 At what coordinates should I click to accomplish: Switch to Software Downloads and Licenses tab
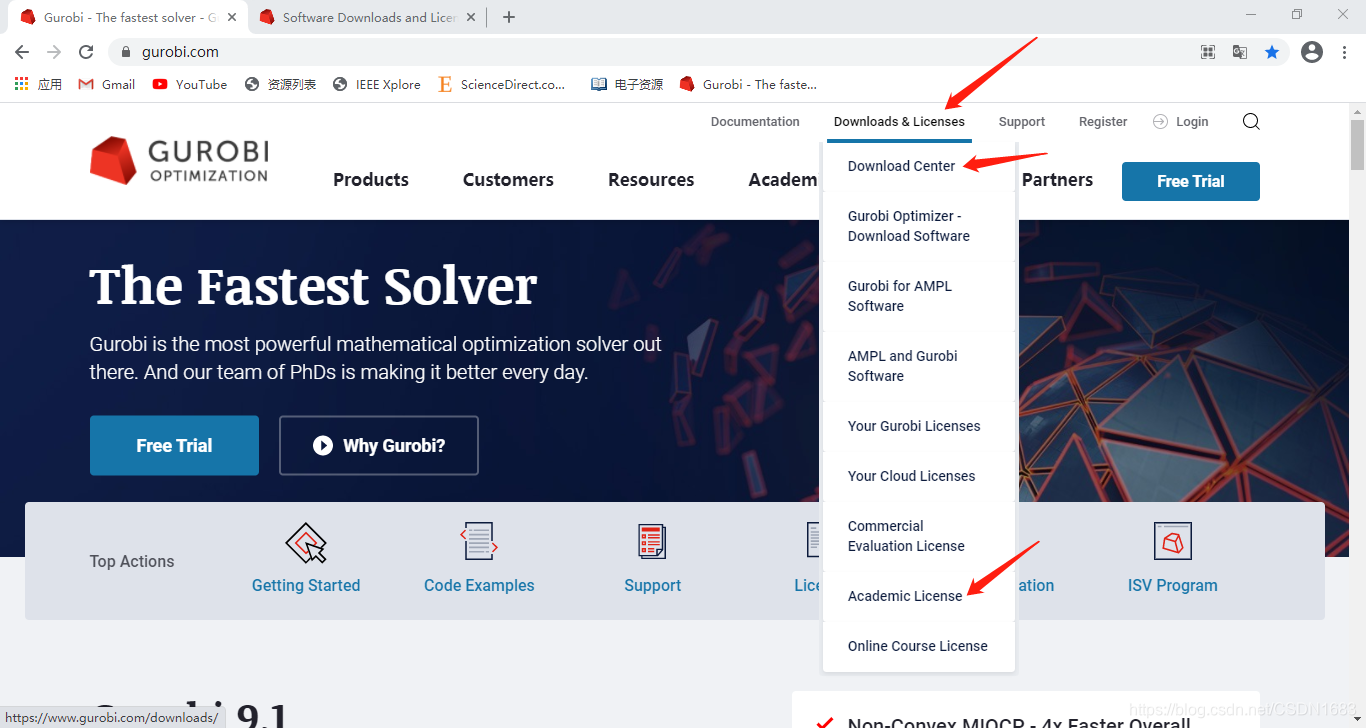pyautogui.click(x=369, y=17)
